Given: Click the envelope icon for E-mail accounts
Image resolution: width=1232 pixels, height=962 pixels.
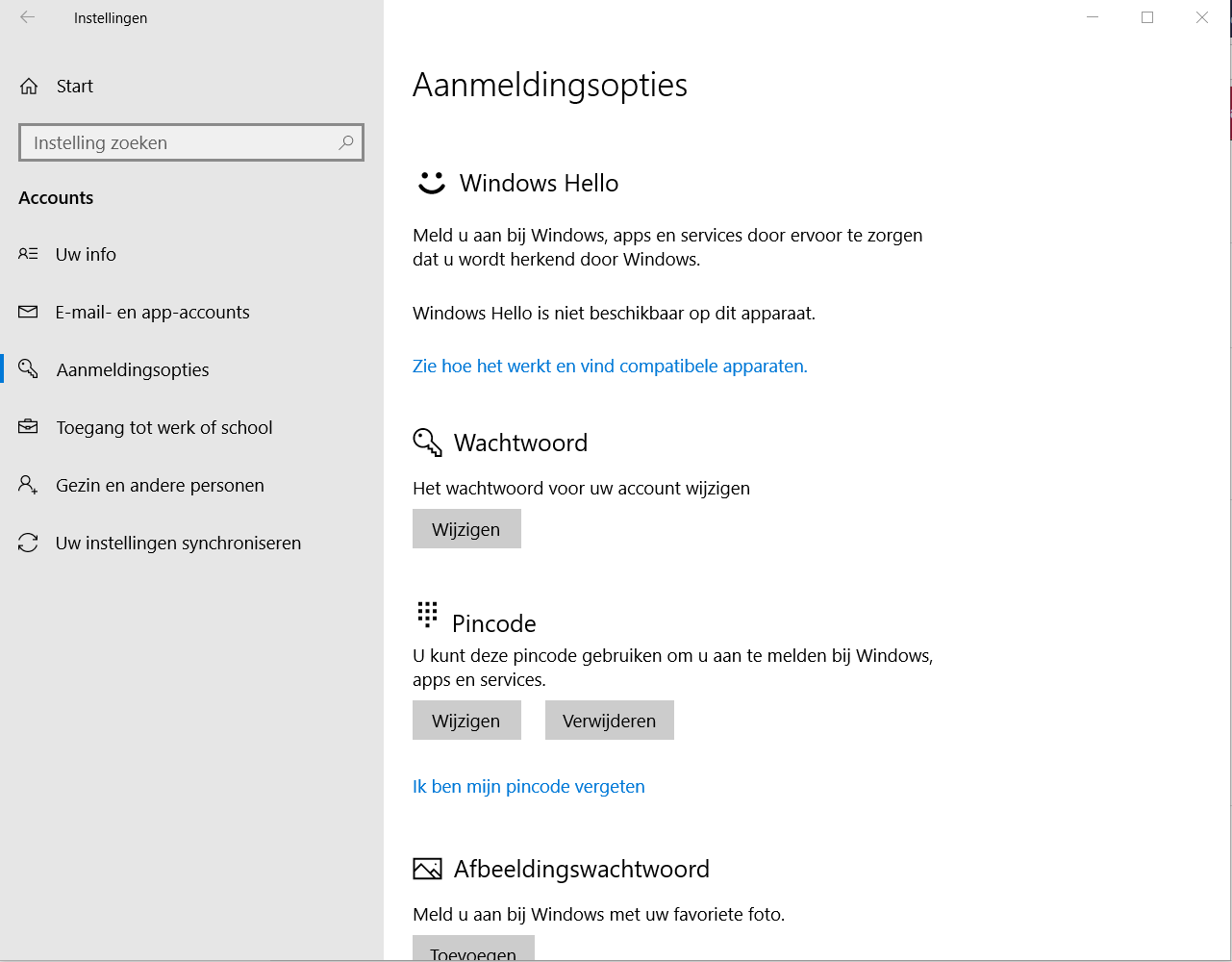Looking at the screenshot, I should pos(28,312).
